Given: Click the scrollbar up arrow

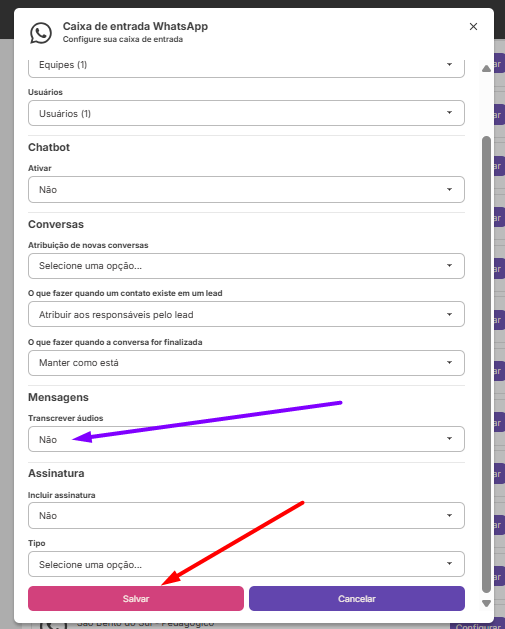Looking at the screenshot, I should pos(486,69).
